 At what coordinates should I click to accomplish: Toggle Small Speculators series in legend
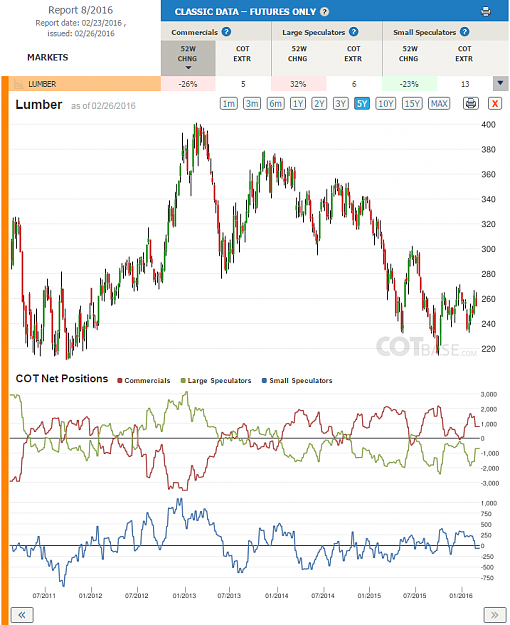coord(297,381)
